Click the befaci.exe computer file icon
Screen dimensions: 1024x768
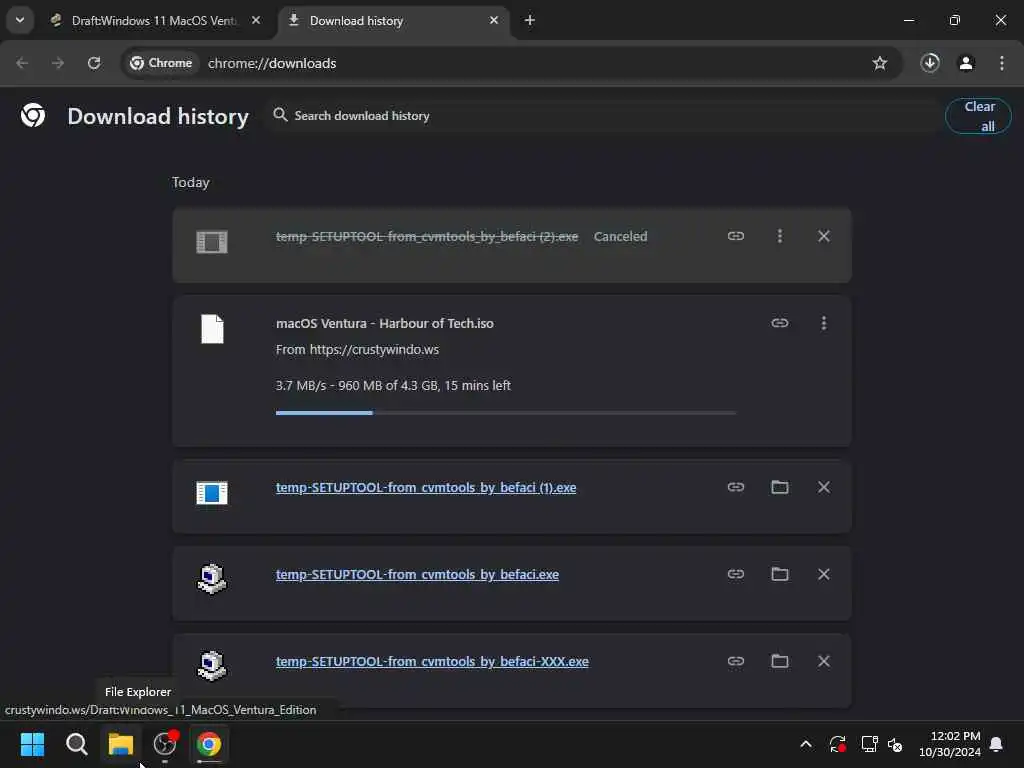coord(212,579)
